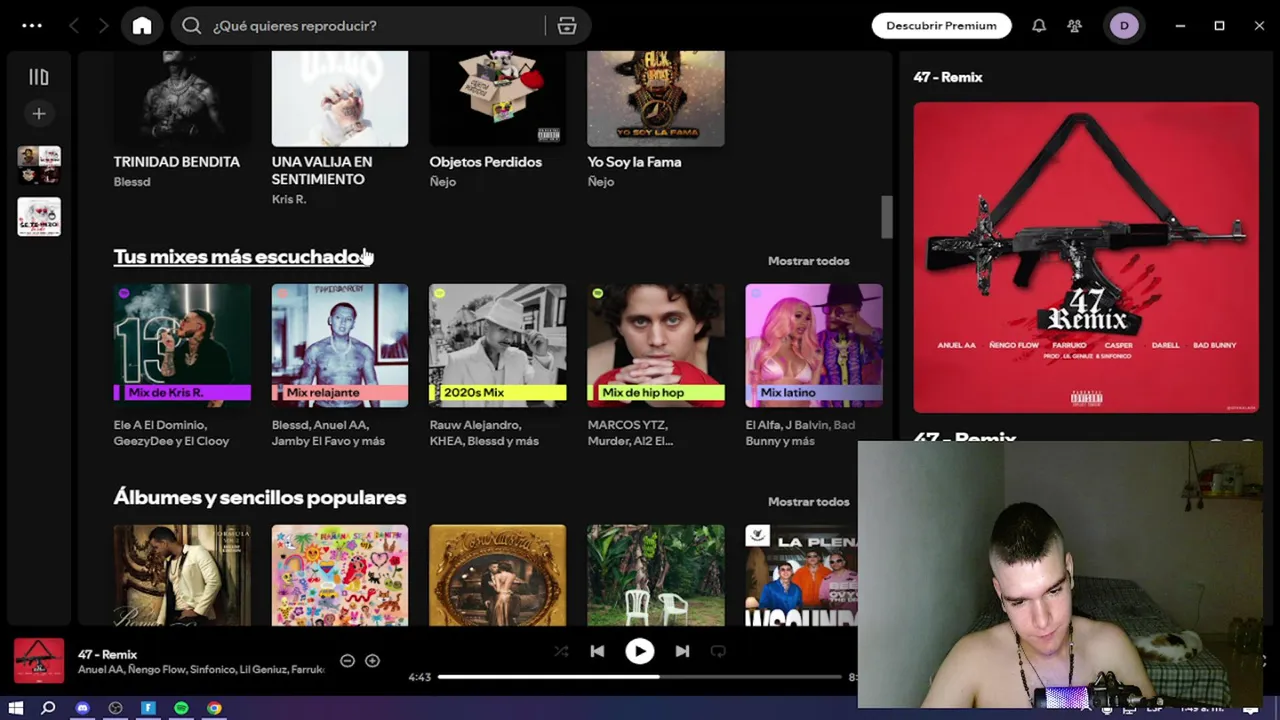1280x720 pixels.
Task: Open second playlist thumbnail in sidebar
Action: (39, 216)
